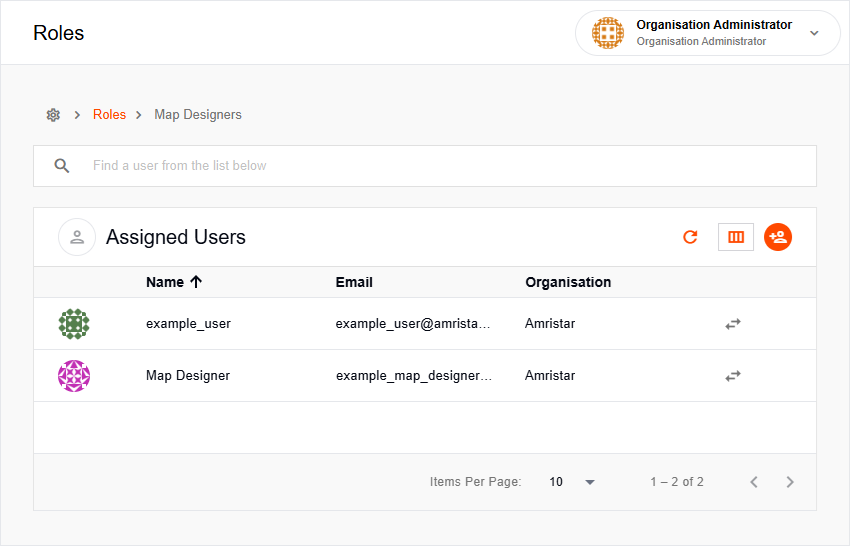Add a user to this role
Viewport: 850px width, 546px height.
pos(778,237)
